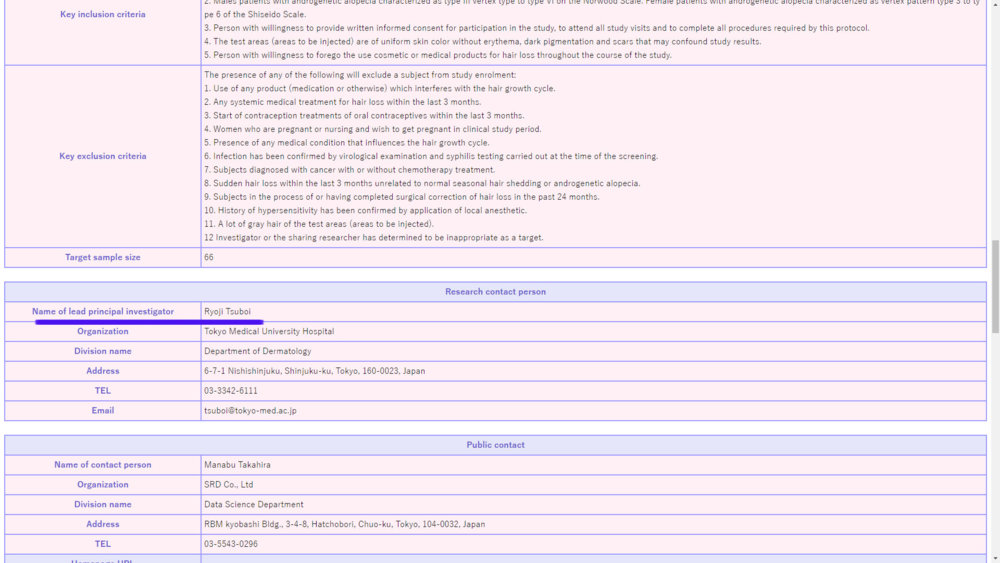Click the Key inclusion criteria label cell
This screenshot has width=1000, height=563.
click(x=102, y=14)
